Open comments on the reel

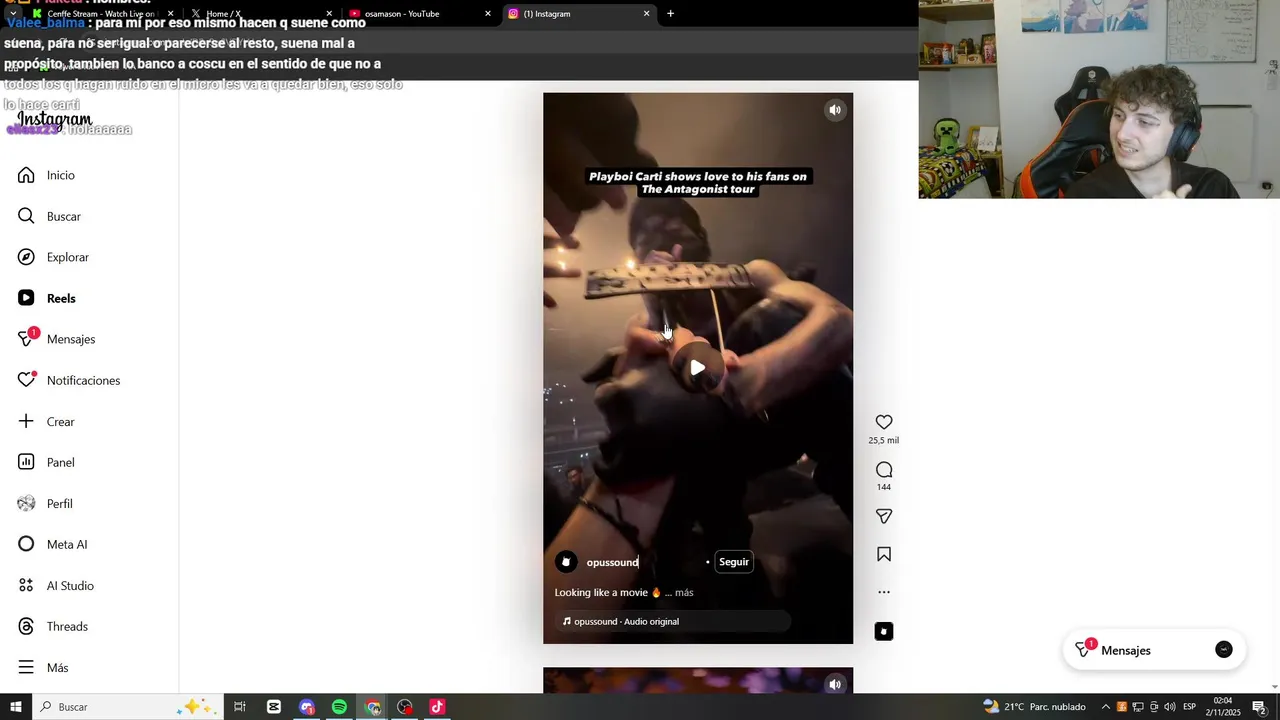pyautogui.click(x=884, y=470)
